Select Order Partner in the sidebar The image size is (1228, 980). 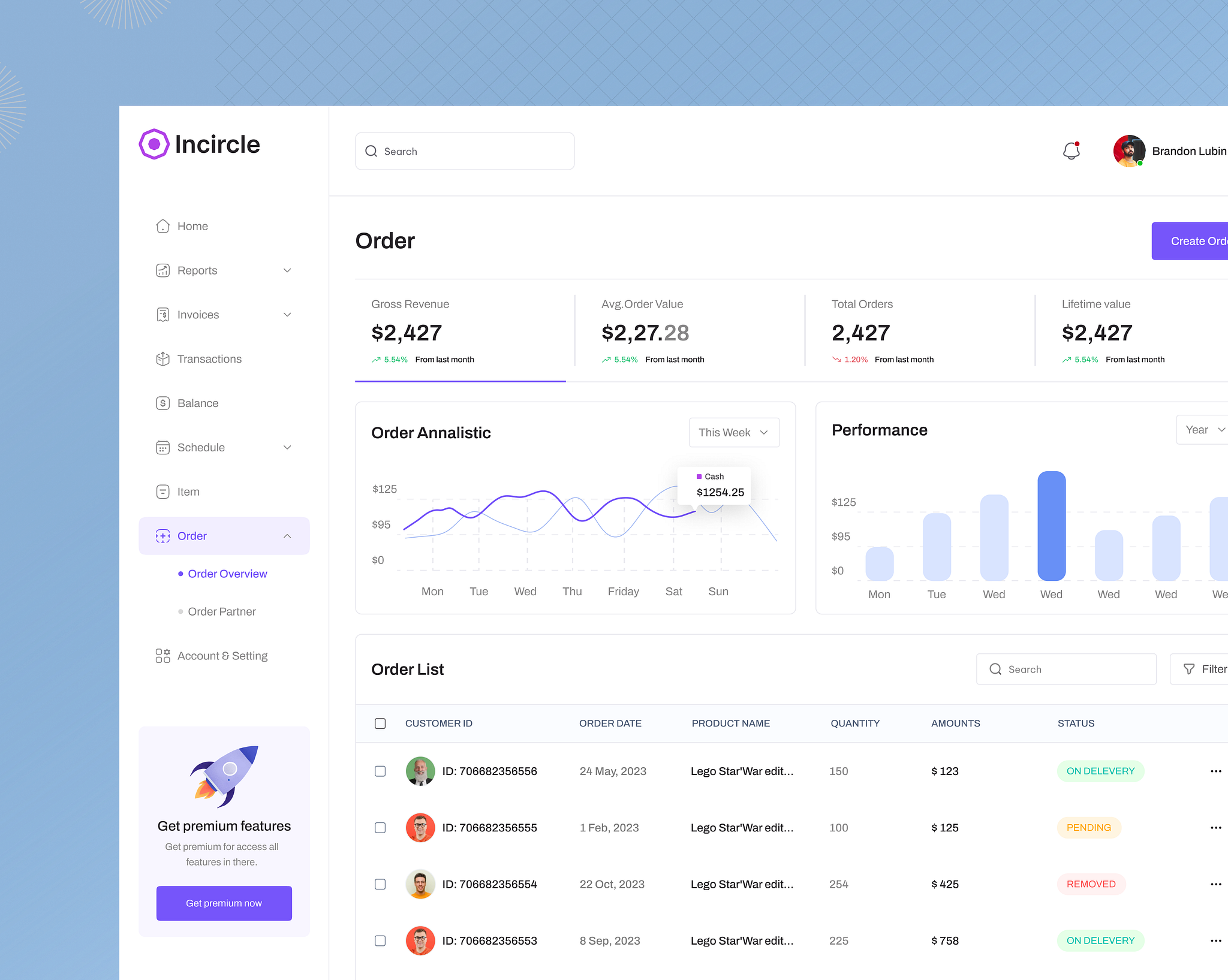tap(221, 611)
